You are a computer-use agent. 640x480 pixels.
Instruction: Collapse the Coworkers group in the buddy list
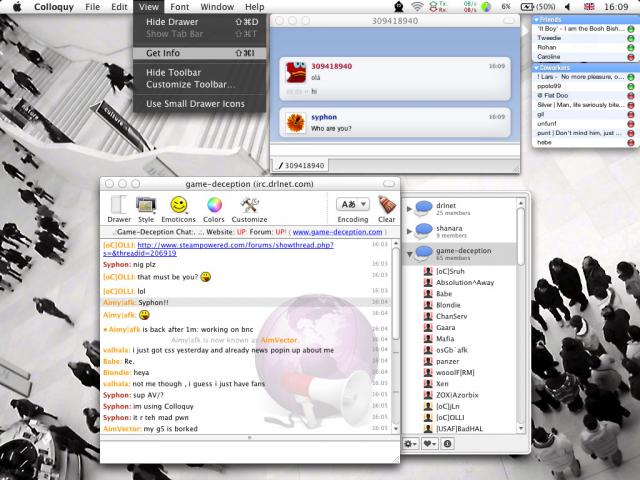(x=536, y=67)
